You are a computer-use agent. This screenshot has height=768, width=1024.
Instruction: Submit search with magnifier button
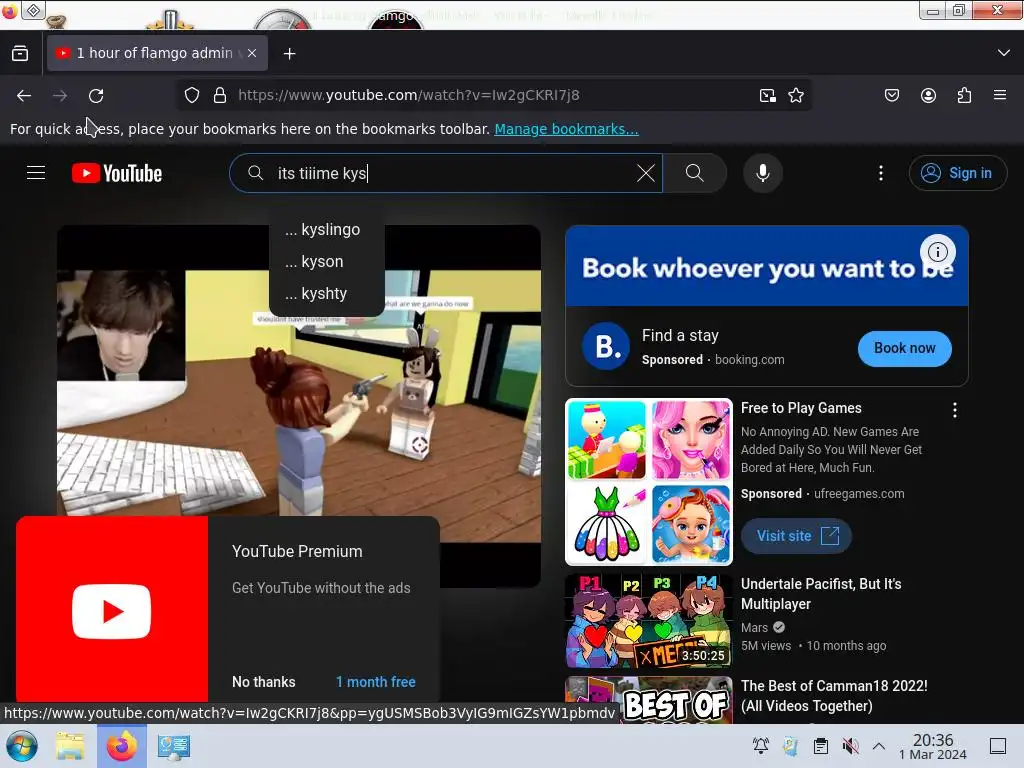coord(695,173)
